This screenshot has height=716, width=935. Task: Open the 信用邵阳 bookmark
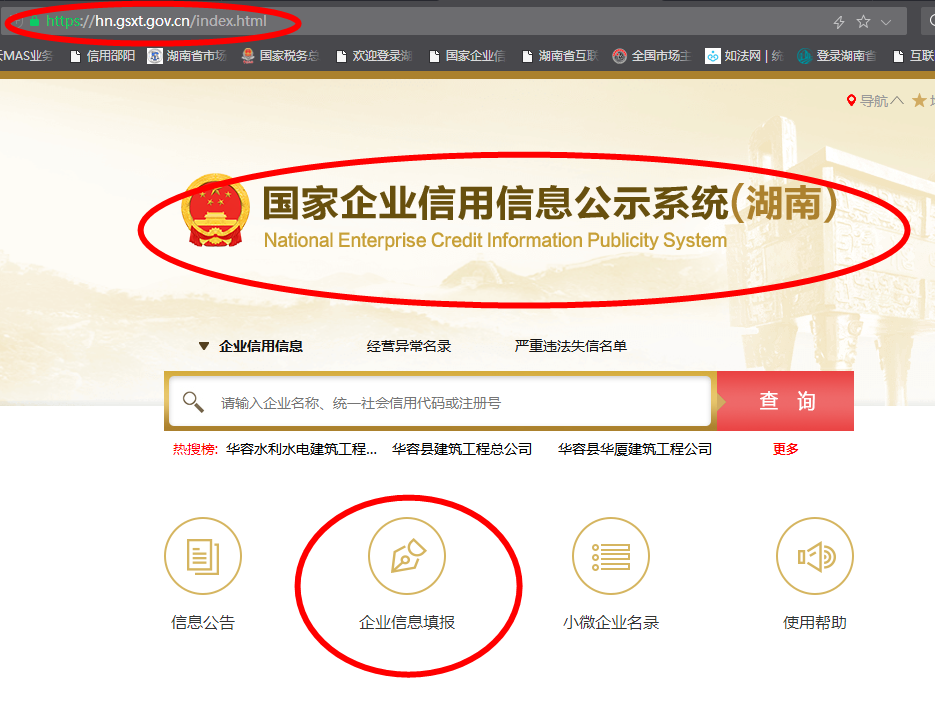[103, 56]
